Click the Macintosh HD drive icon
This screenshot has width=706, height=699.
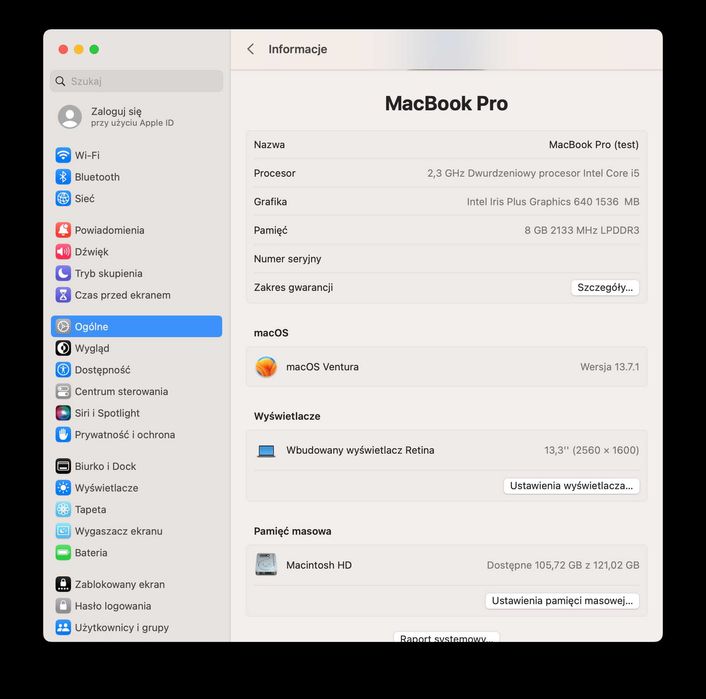(266, 565)
